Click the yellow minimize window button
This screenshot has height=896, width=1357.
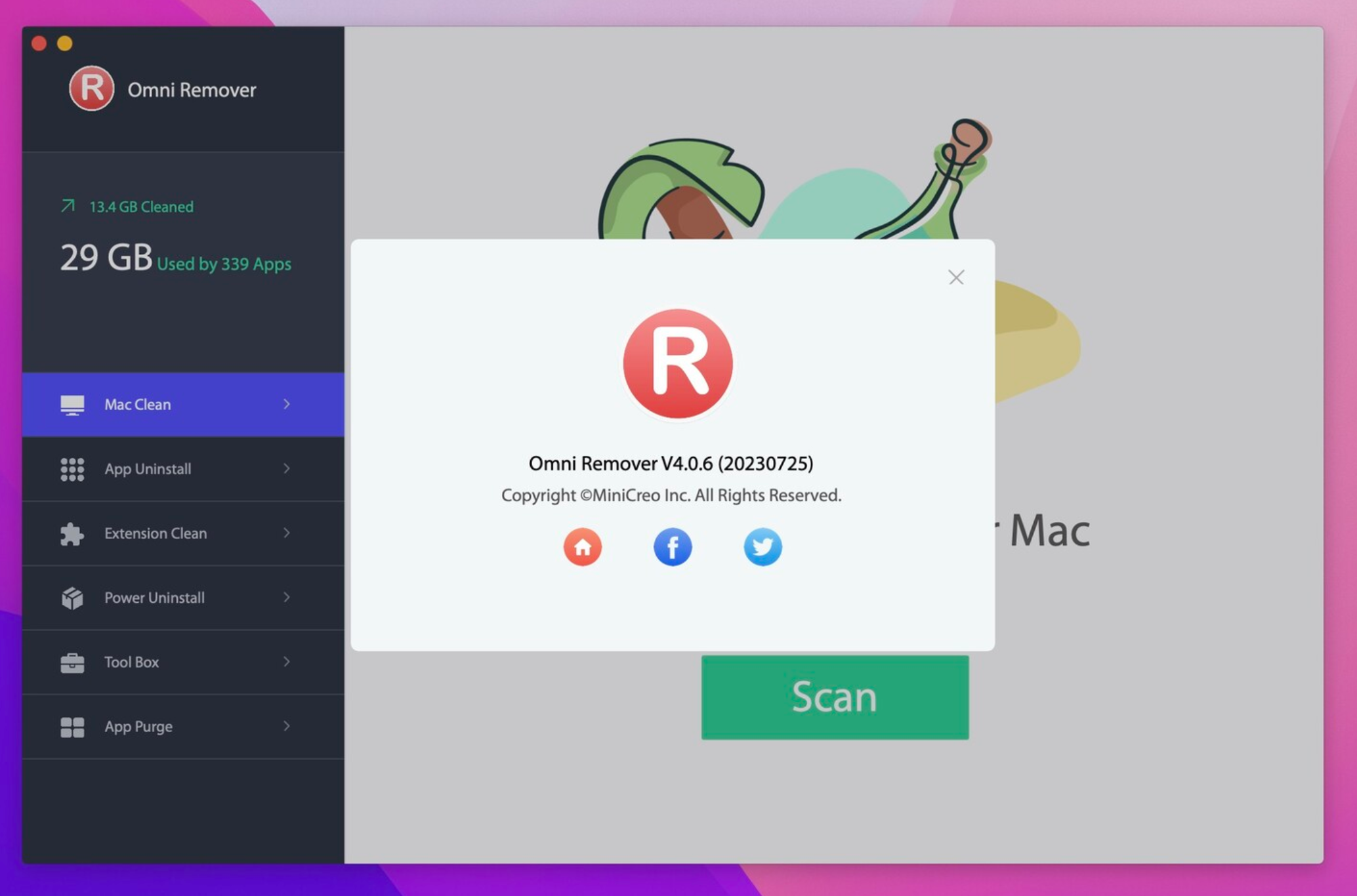coord(64,43)
